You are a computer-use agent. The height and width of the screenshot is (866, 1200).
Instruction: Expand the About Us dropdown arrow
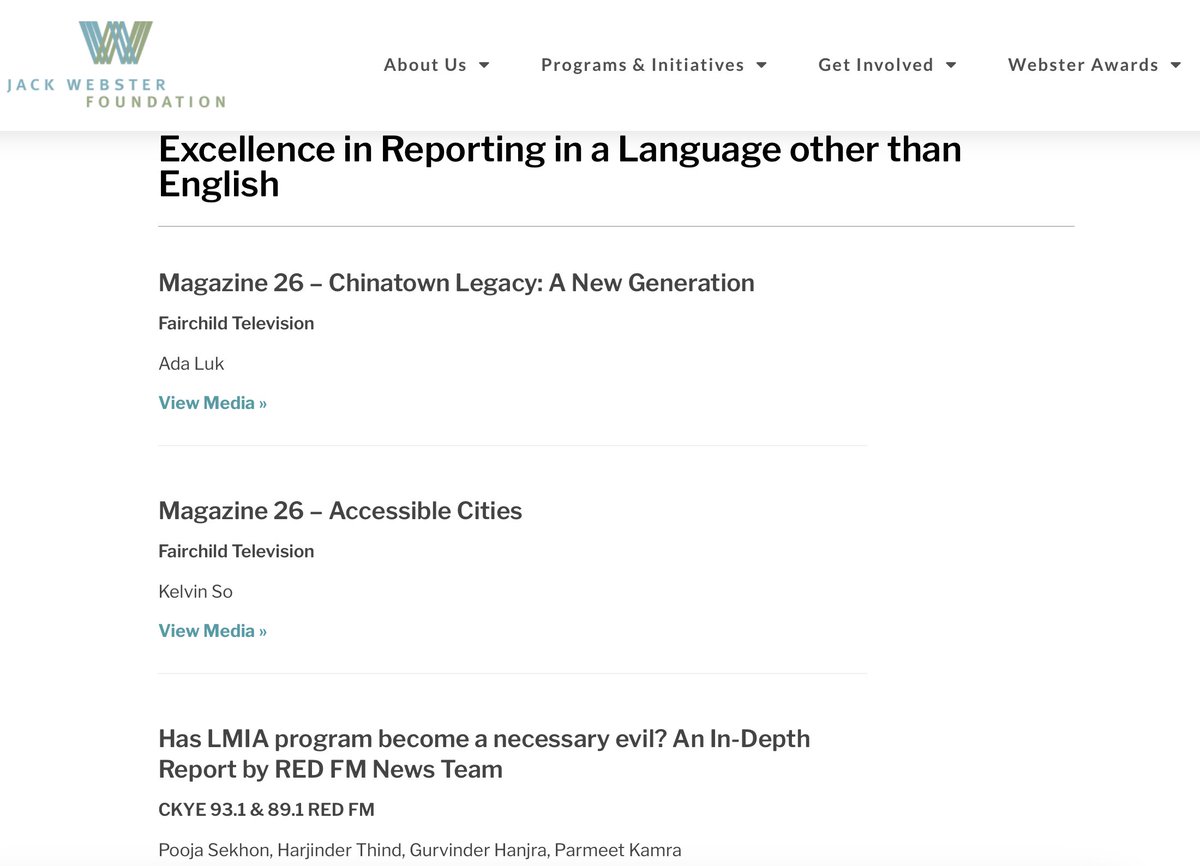(x=484, y=65)
